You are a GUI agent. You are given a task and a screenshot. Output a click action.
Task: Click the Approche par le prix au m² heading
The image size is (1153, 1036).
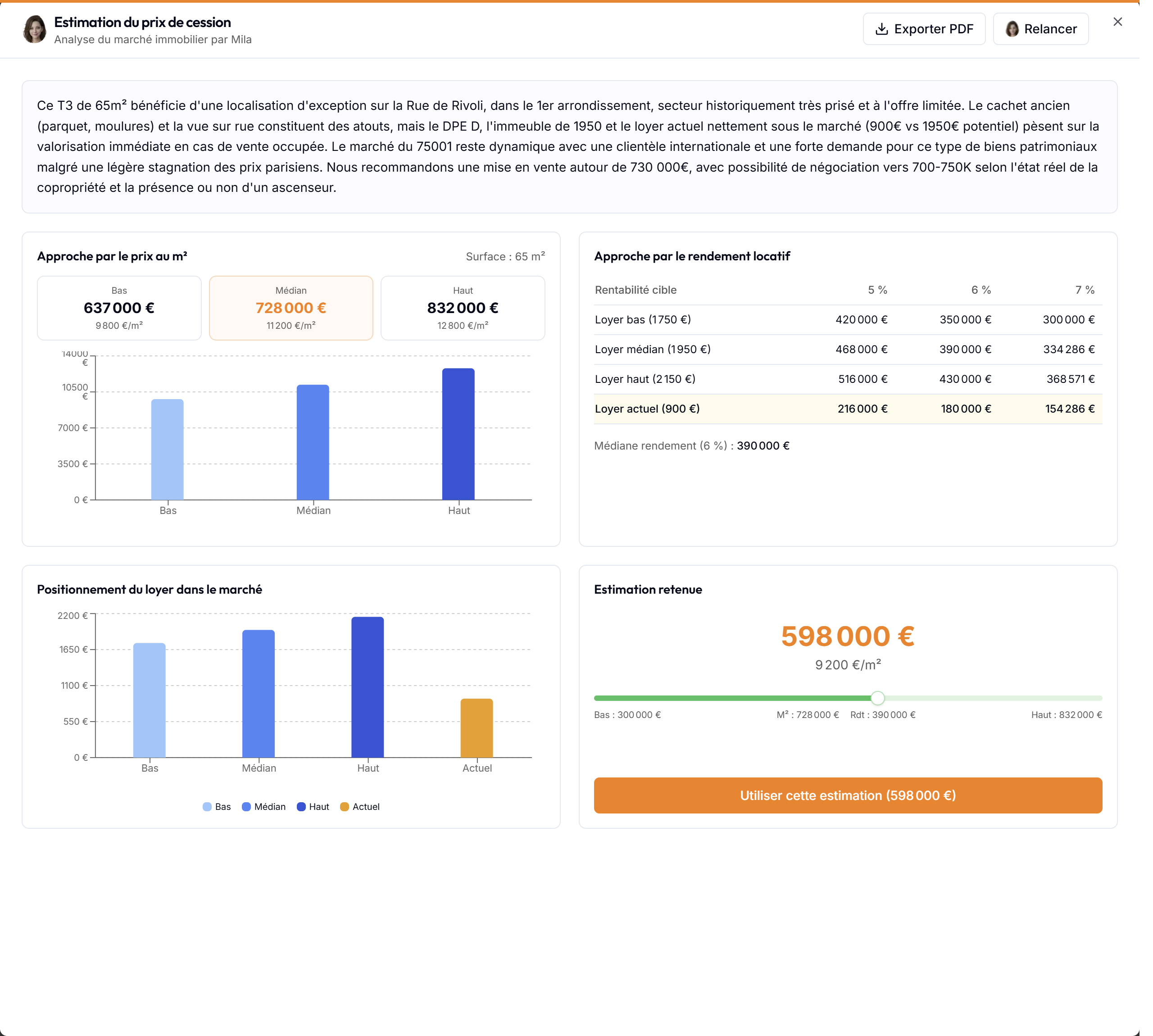[112, 256]
